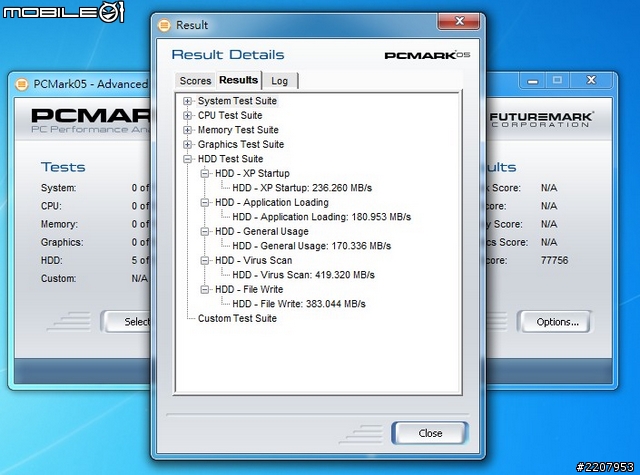Select the CPU Test Suite row
The image size is (640, 475).
[230, 115]
